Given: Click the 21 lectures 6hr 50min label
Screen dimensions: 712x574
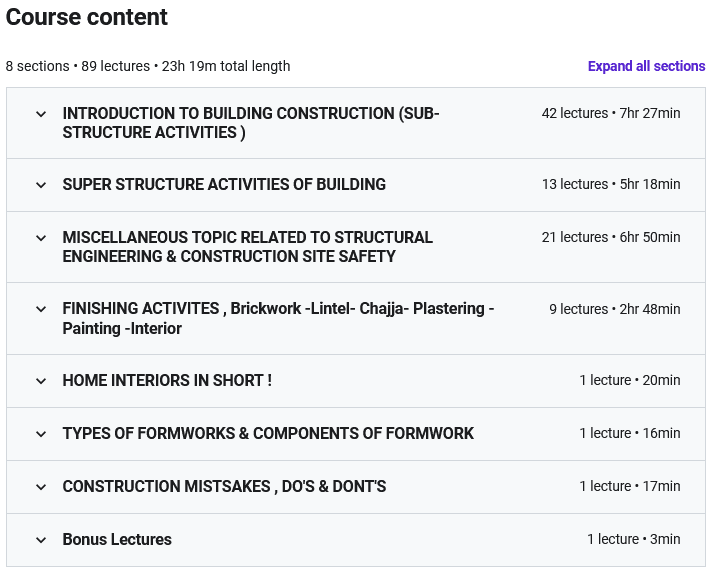Looking at the screenshot, I should (x=610, y=238).
